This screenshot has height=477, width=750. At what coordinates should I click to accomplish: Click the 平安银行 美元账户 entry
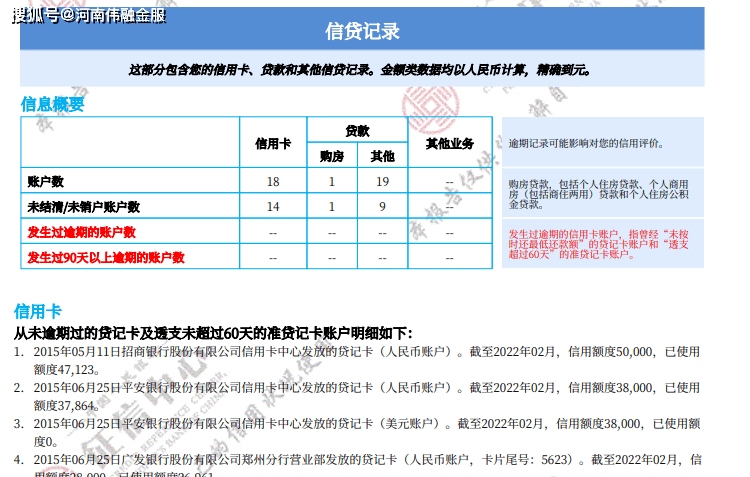point(357,432)
